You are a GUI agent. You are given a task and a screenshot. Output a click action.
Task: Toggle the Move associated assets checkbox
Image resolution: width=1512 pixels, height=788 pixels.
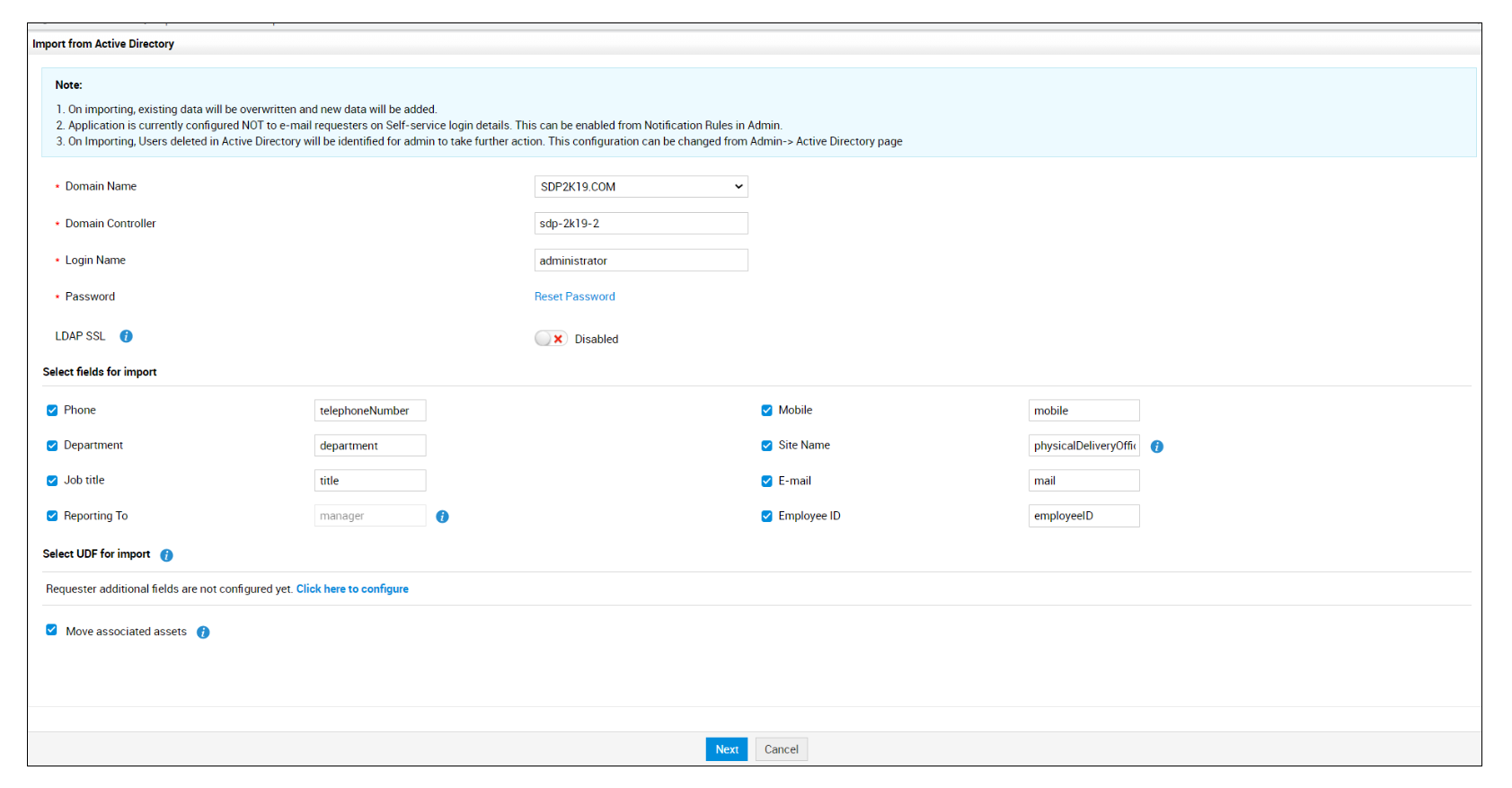(x=52, y=631)
